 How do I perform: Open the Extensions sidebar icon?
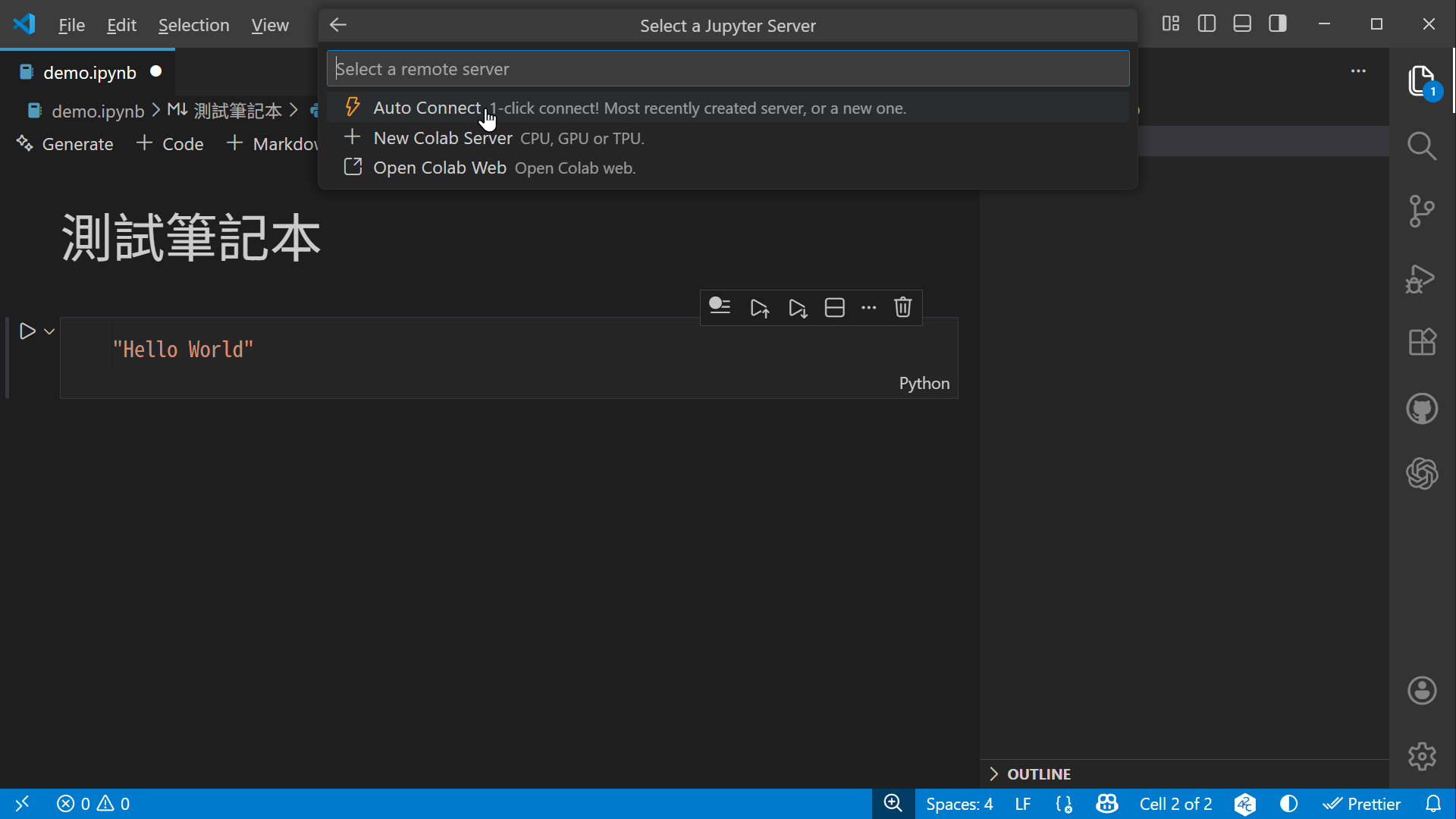(x=1422, y=342)
